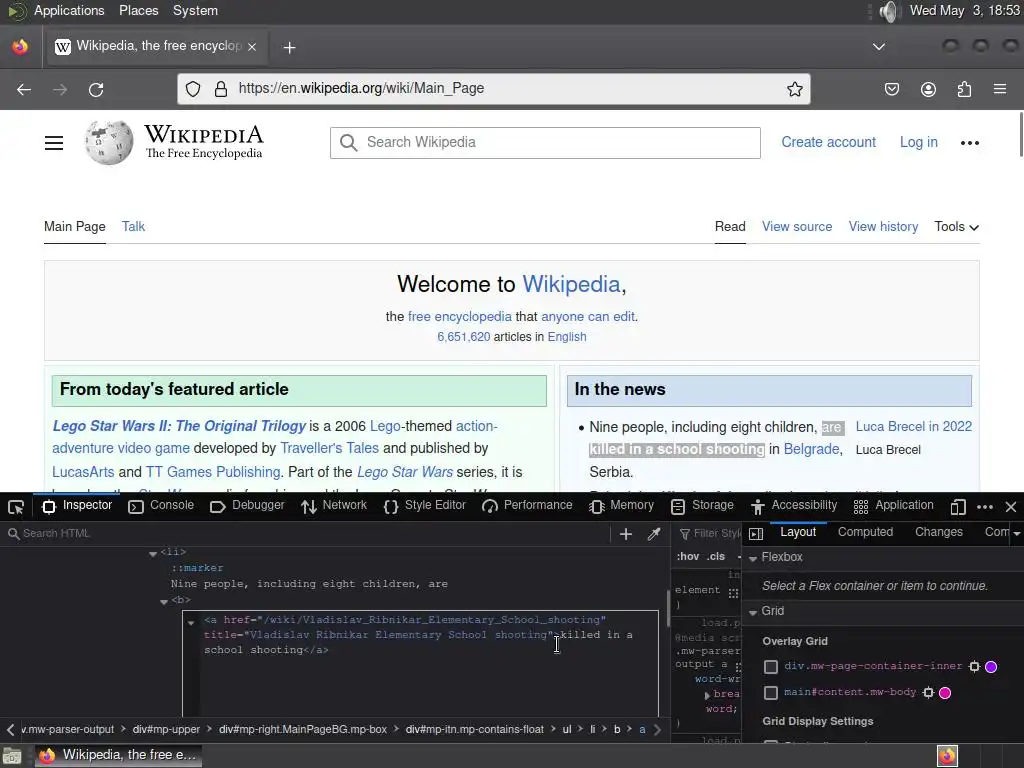
Task: Switch to the Changes sidebar tab
Action: [x=938, y=532]
